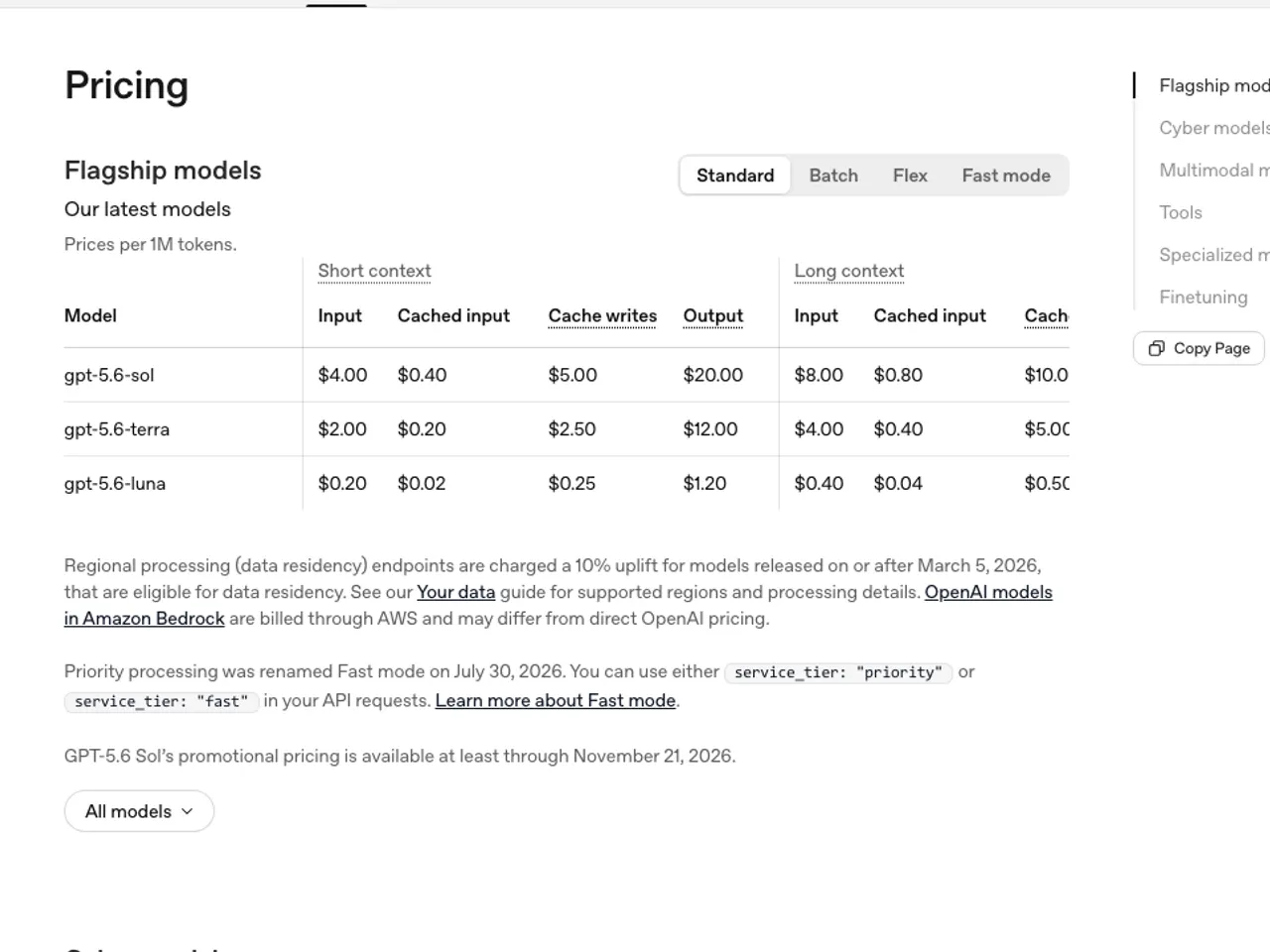Click the "Prices per 1M tokens." note

[x=151, y=244]
